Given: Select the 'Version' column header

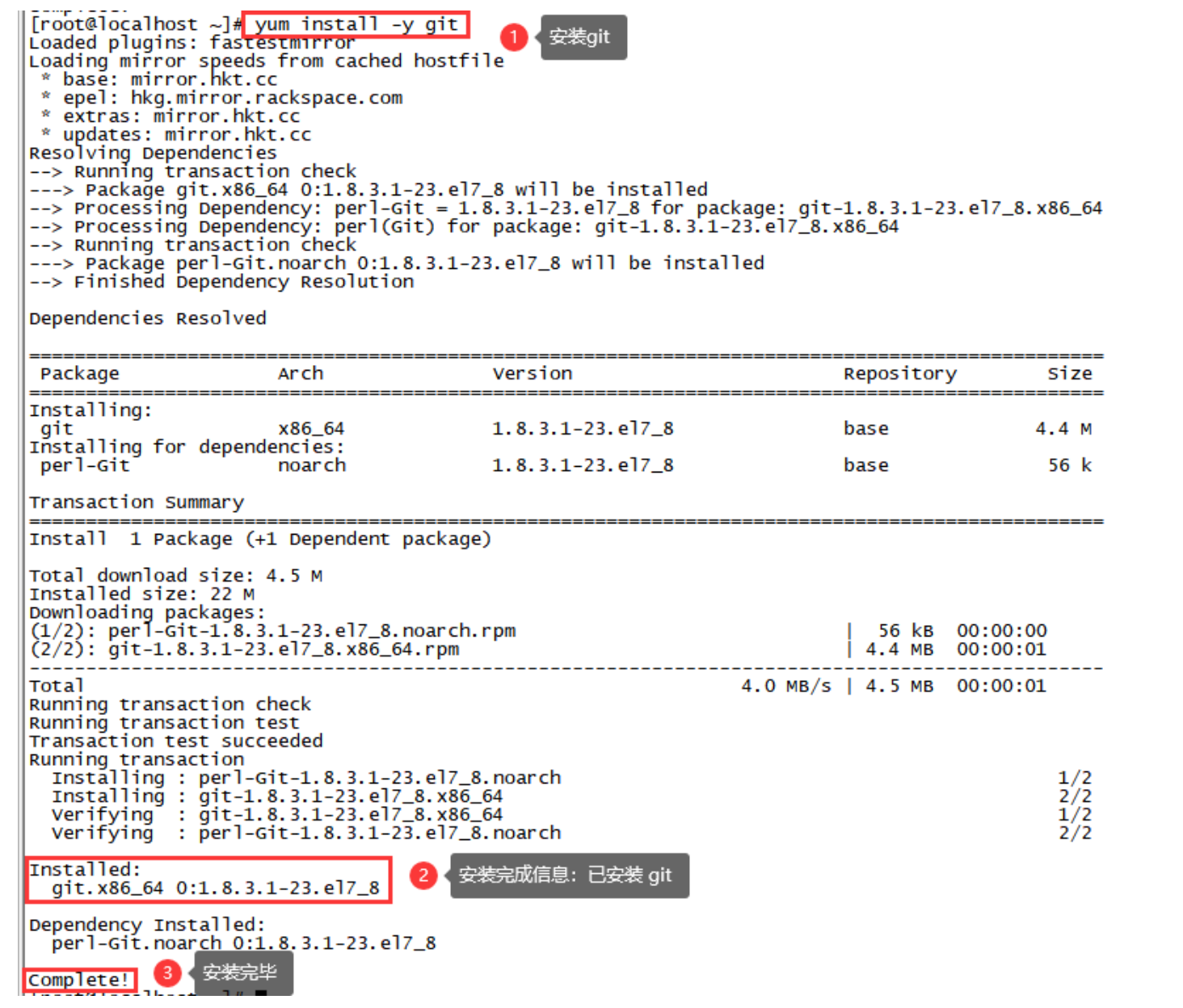Looking at the screenshot, I should tap(532, 373).
